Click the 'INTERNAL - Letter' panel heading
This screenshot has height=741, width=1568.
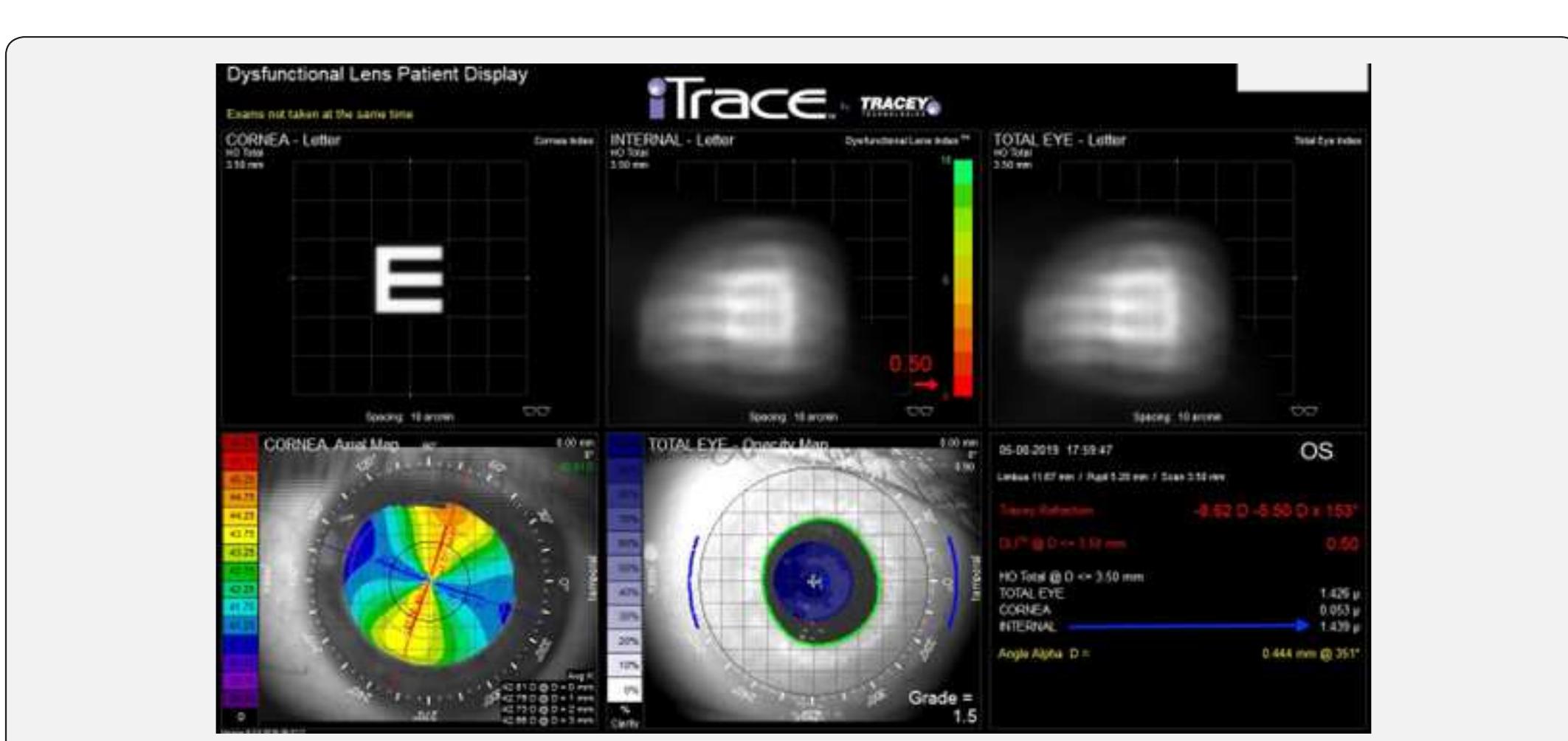pyautogui.click(x=672, y=139)
